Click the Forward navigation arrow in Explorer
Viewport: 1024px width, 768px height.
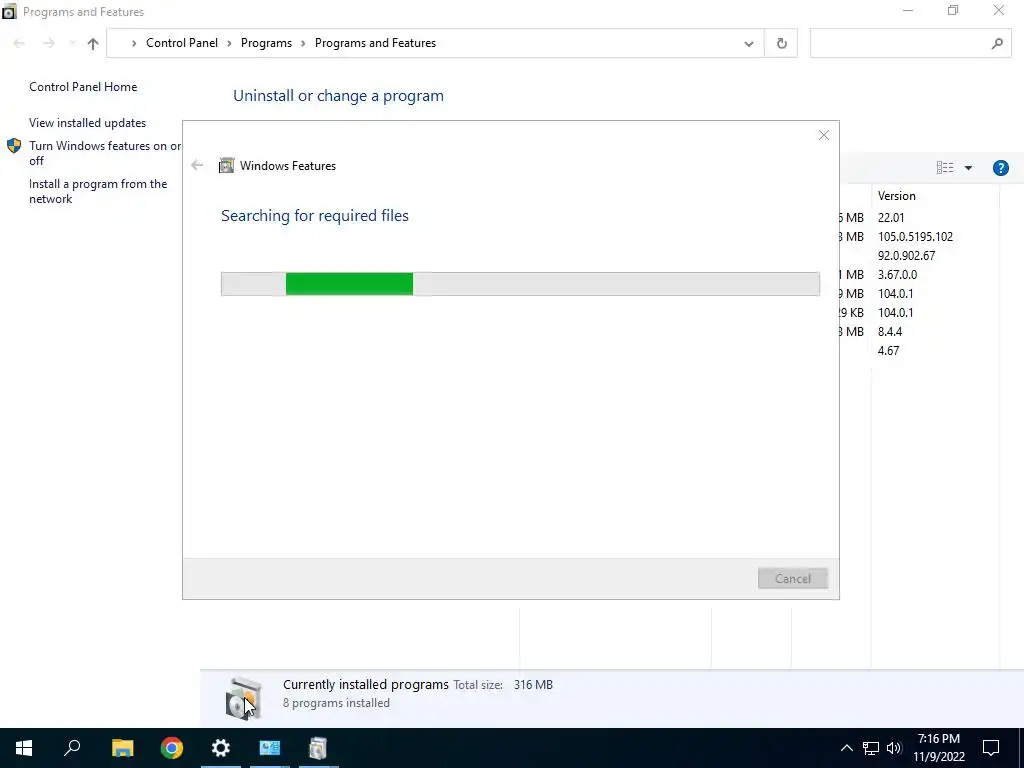[48, 43]
